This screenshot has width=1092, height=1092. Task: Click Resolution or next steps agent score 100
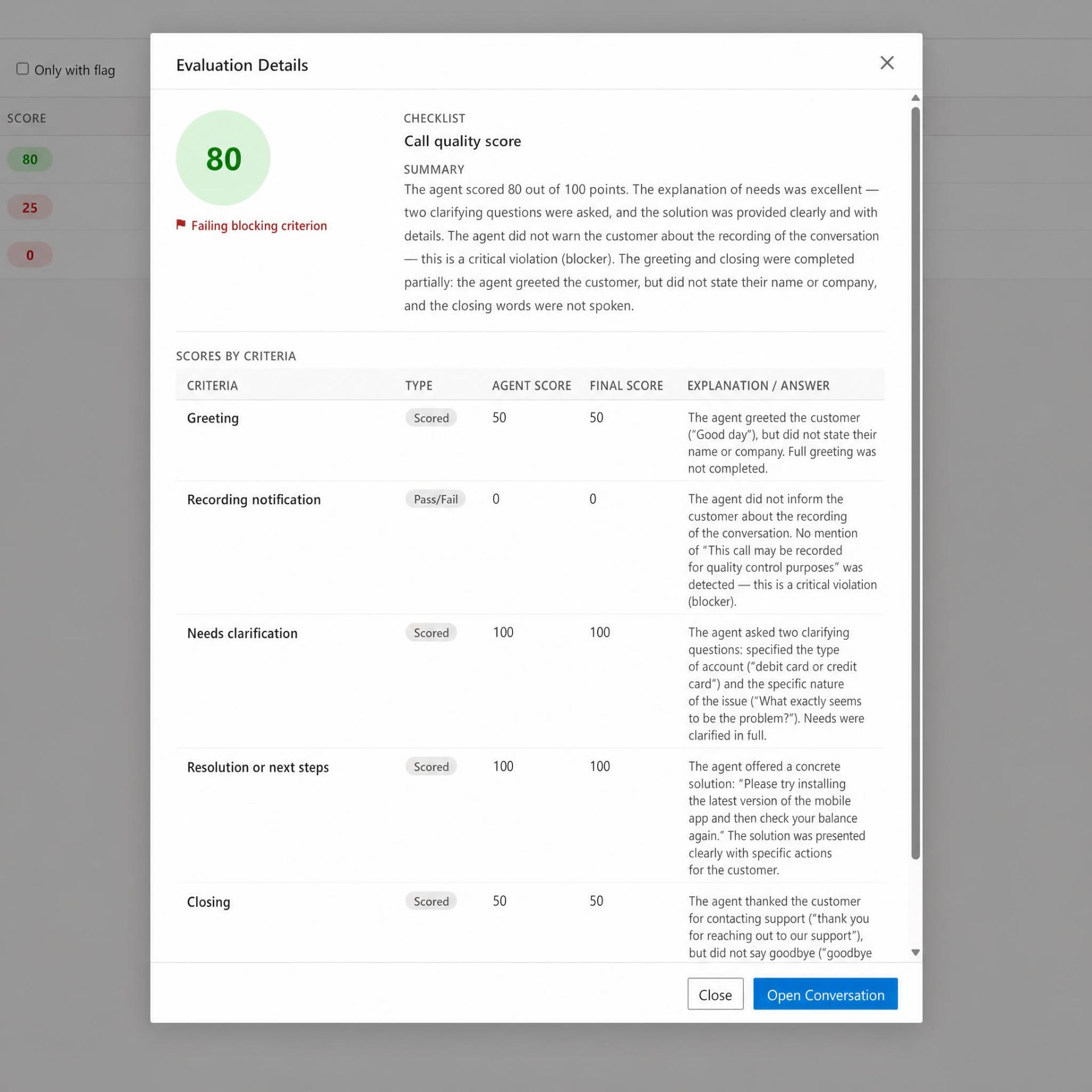(503, 767)
